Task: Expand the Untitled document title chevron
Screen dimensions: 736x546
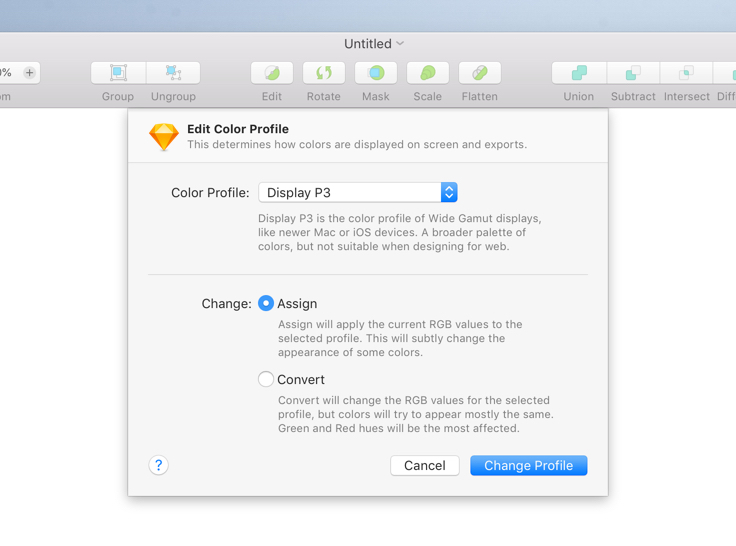Action: tap(400, 44)
